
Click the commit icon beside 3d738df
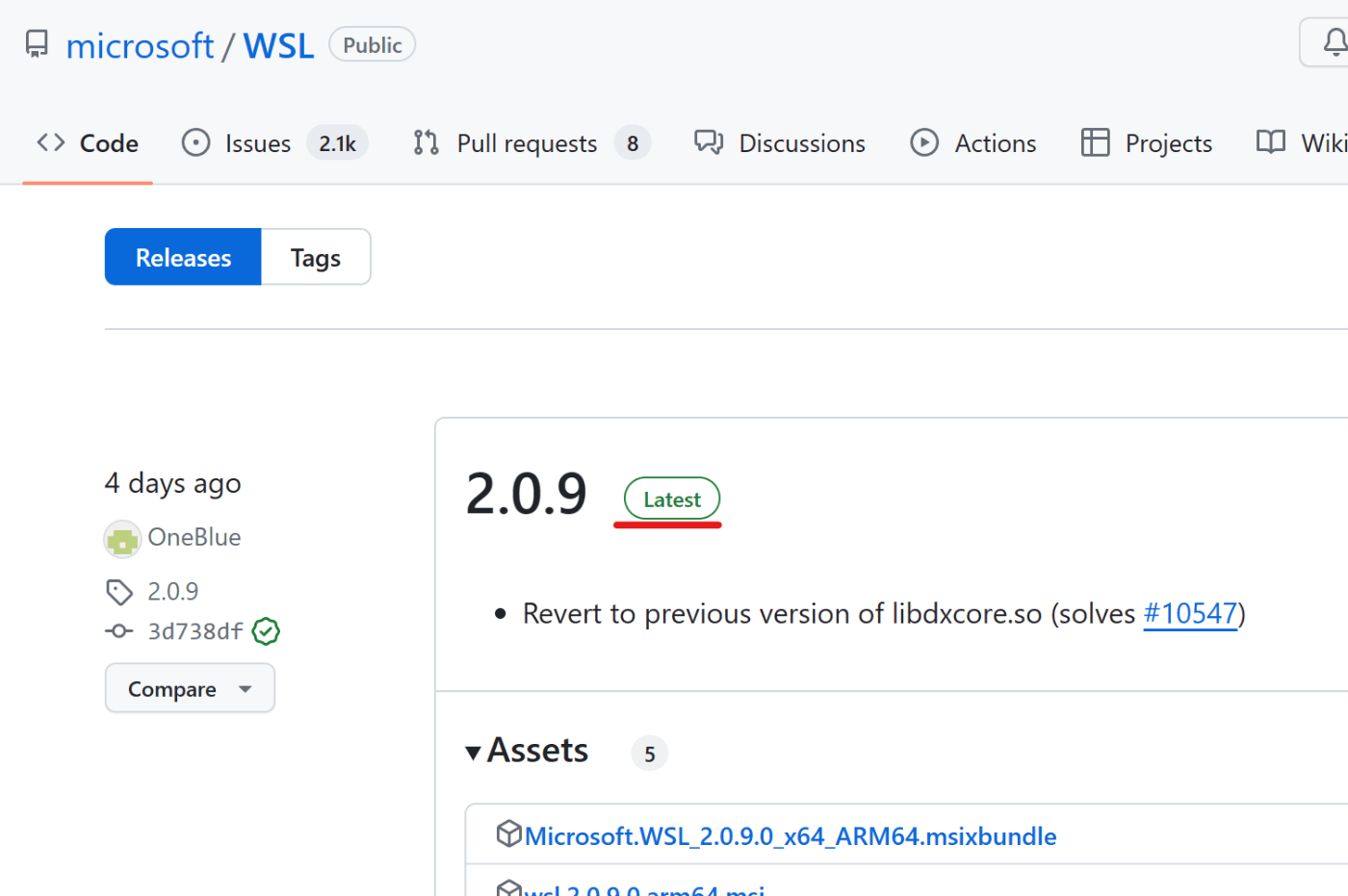(x=119, y=631)
